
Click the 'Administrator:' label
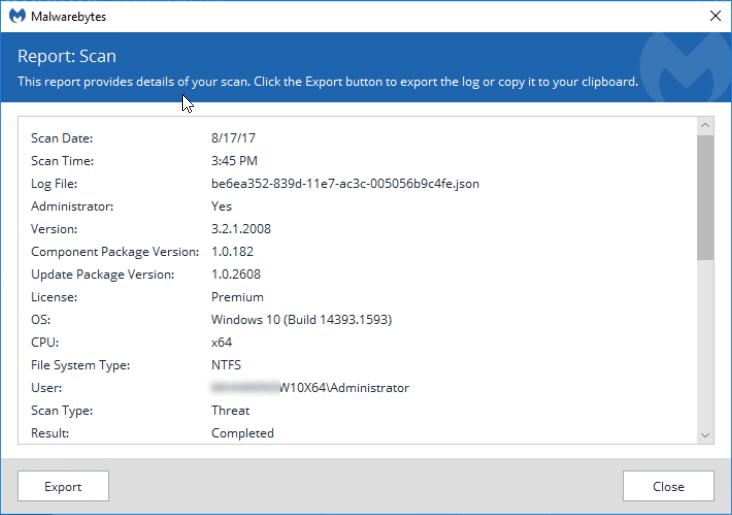tap(72, 206)
